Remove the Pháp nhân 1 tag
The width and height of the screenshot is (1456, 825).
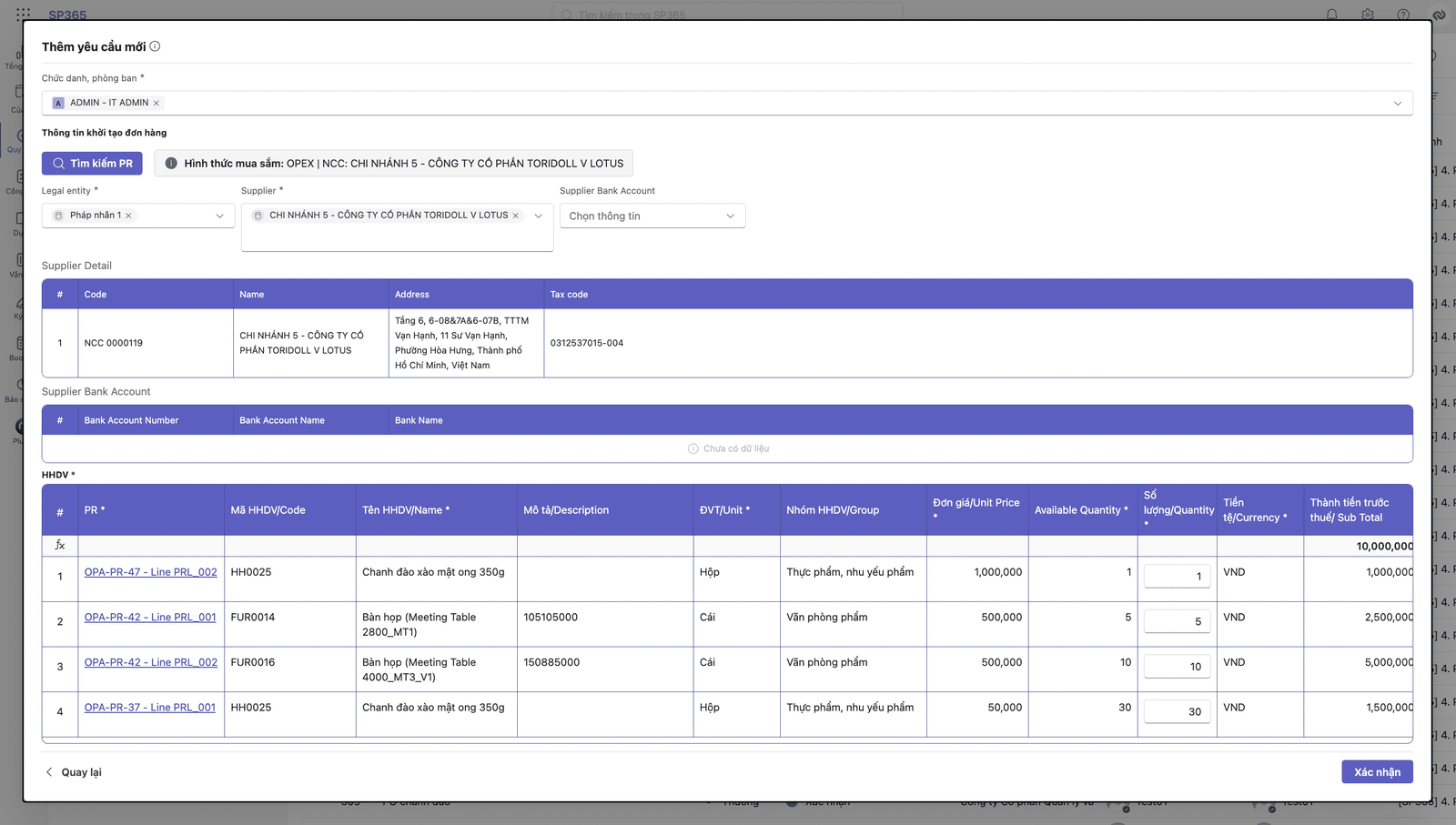(x=128, y=216)
